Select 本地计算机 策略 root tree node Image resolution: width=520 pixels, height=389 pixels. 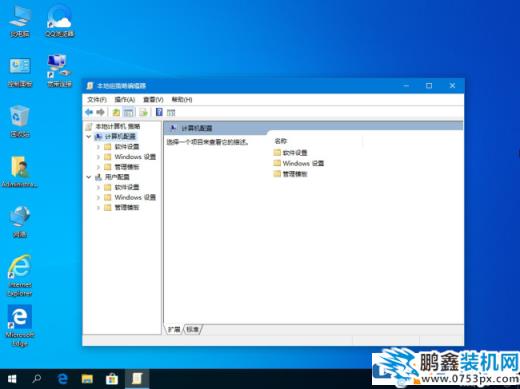(118, 126)
